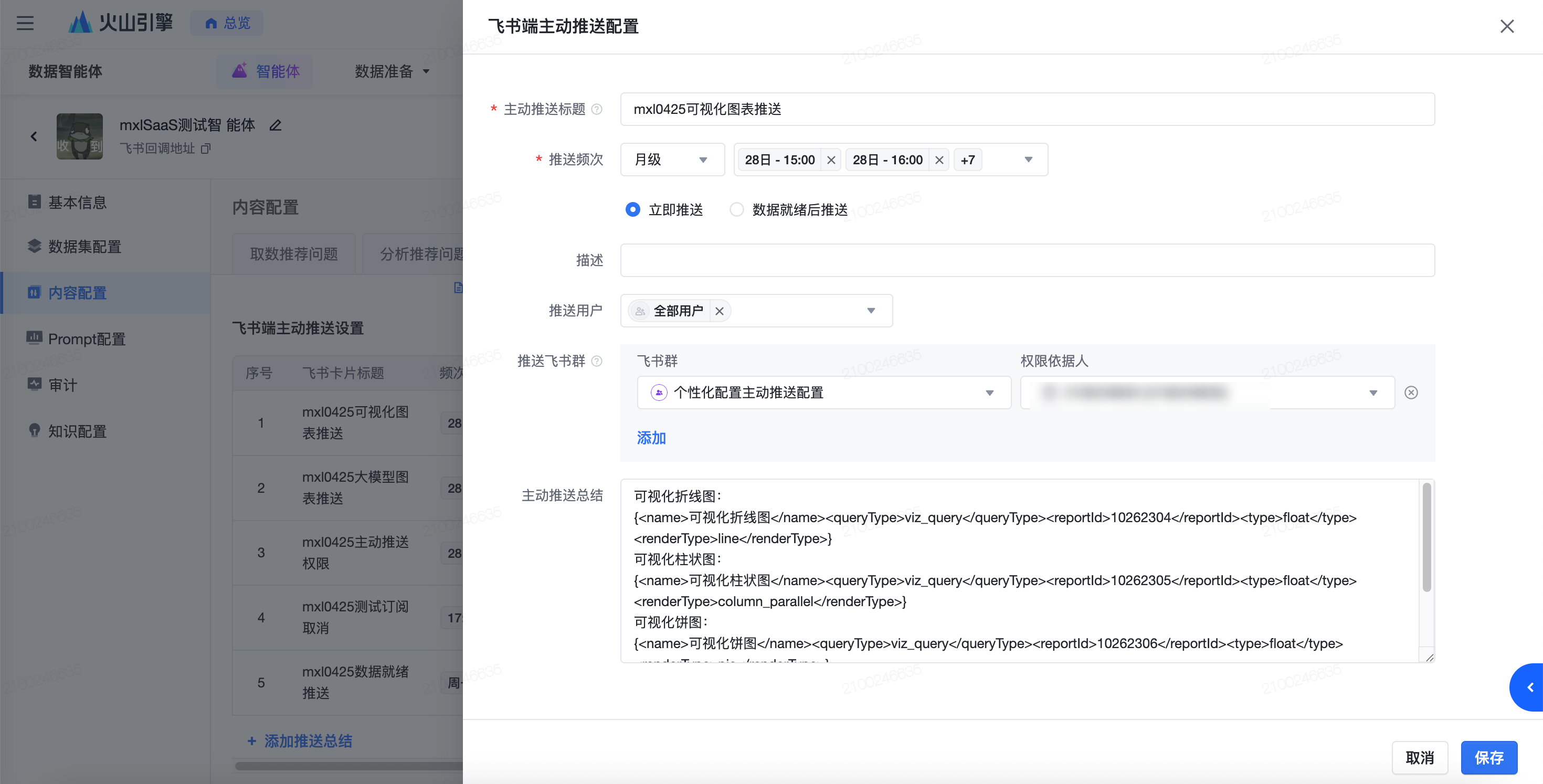The height and width of the screenshot is (784, 1543).
Task: Switch to the 取数推荐问题 tab
Action: pyautogui.click(x=293, y=254)
